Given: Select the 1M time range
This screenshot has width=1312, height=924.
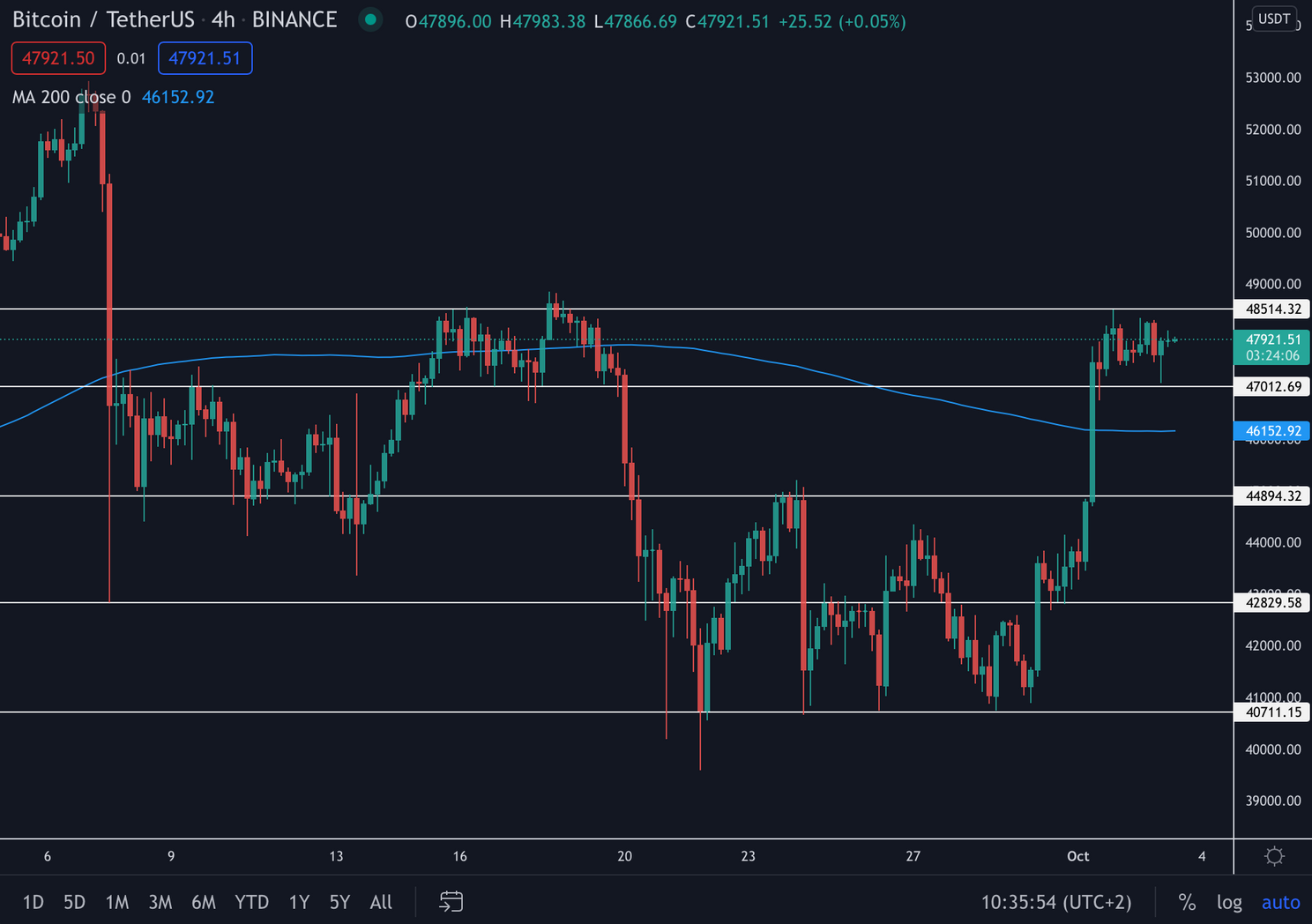Looking at the screenshot, I should click(x=117, y=902).
